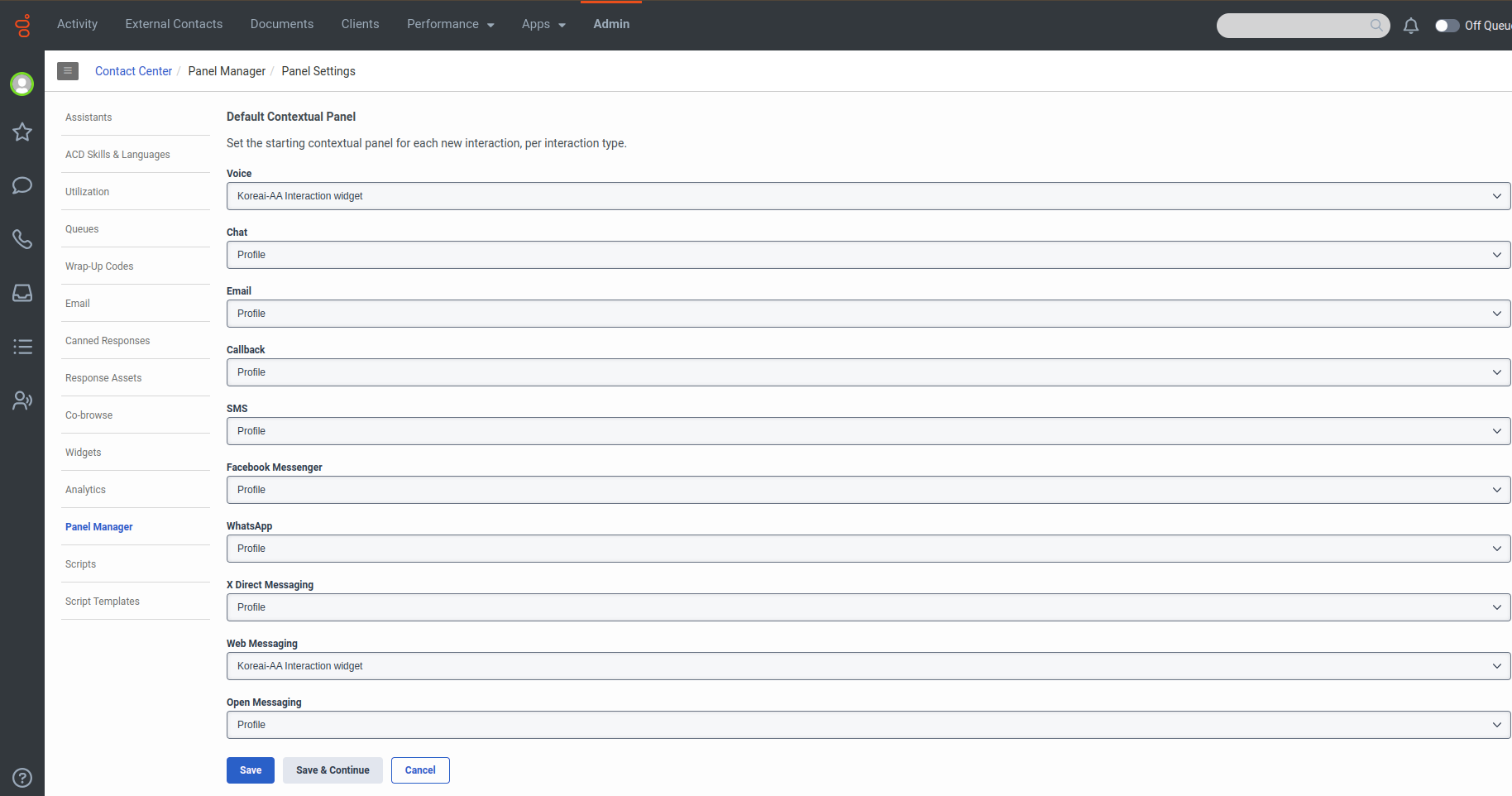Image resolution: width=1512 pixels, height=796 pixels.
Task: Collapse the sidebar with hamburger button
Action: tap(68, 71)
